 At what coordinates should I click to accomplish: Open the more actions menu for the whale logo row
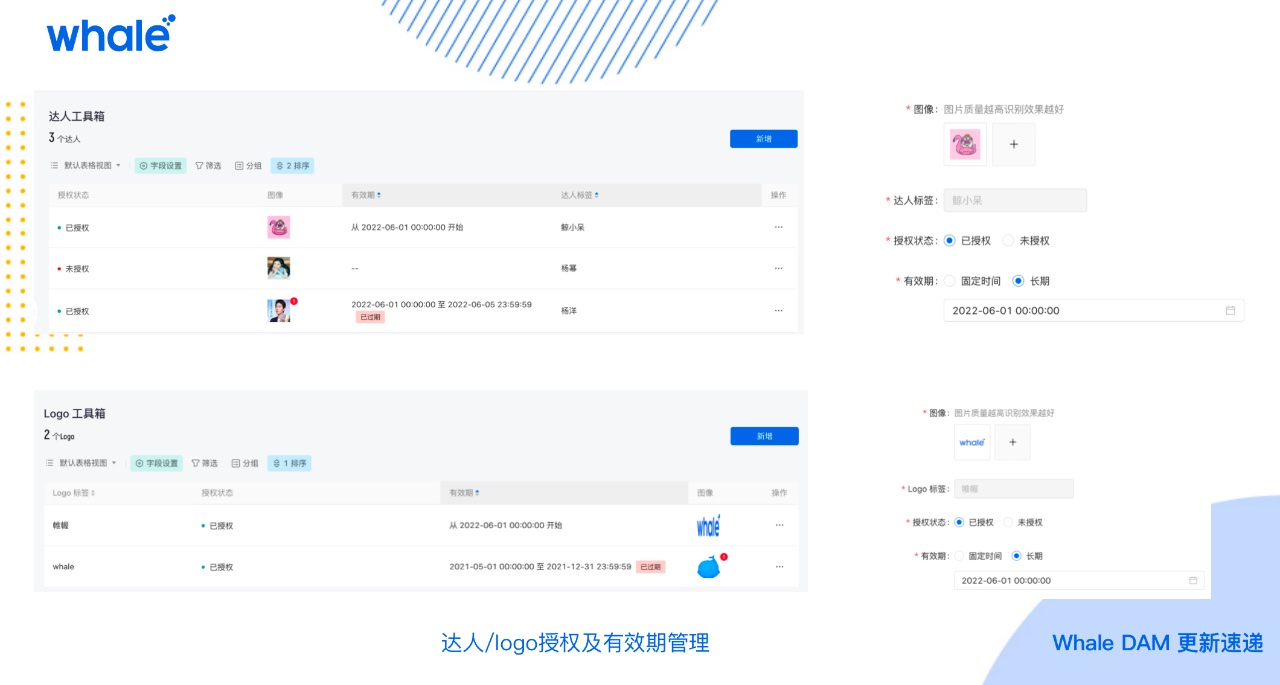pyautogui.click(x=779, y=566)
